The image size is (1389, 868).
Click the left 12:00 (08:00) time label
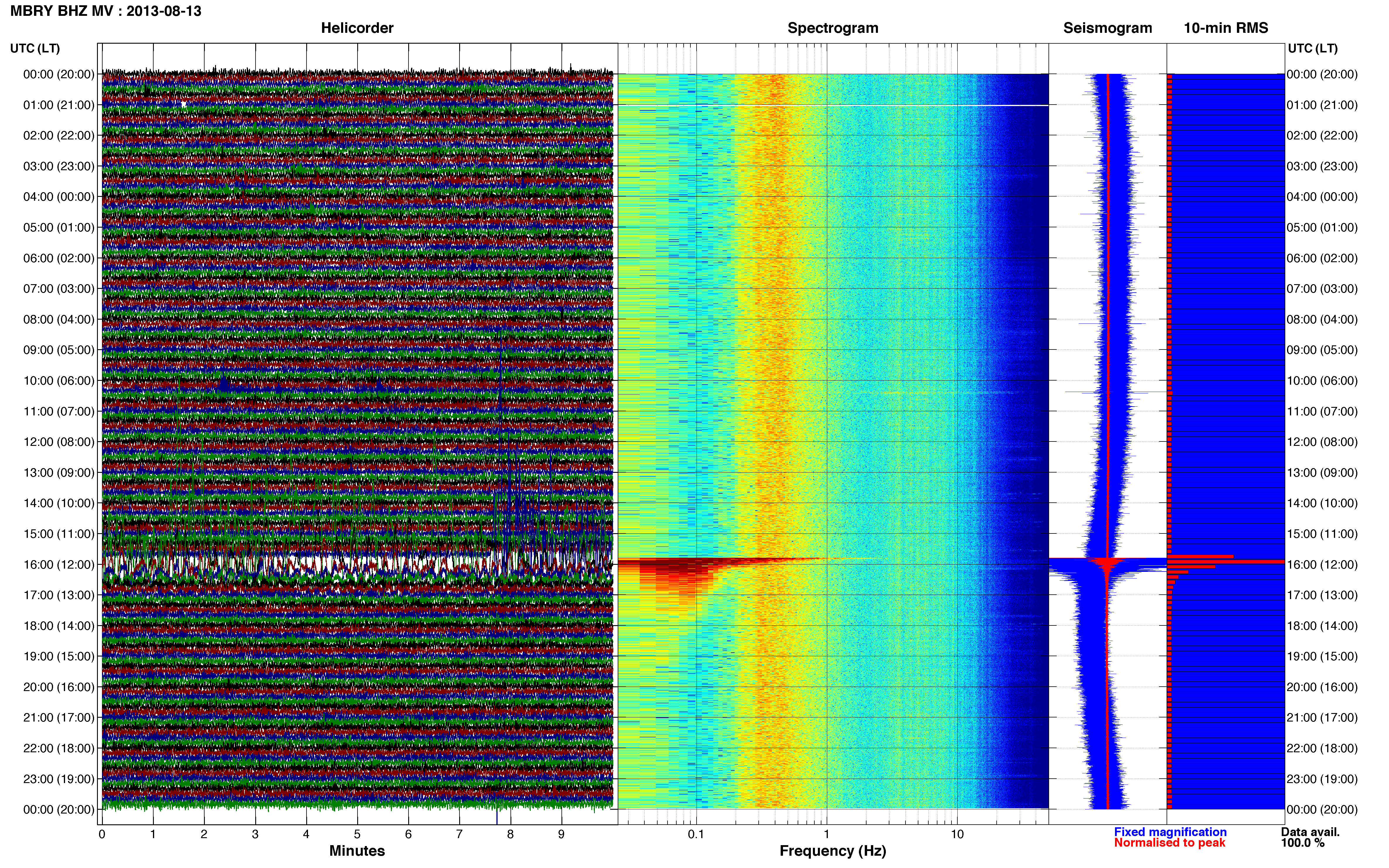pyautogui.click(x=59, y=442)
